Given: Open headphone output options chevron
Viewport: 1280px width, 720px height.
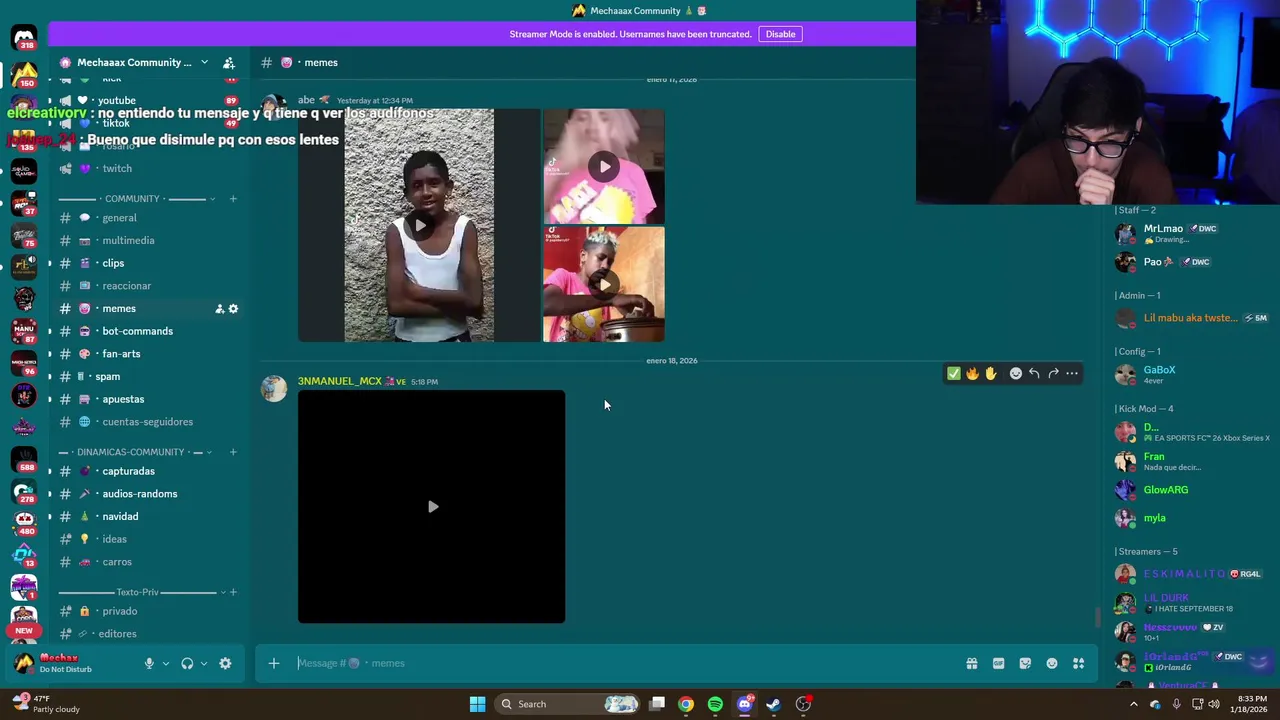Looking at the screenshot, I should (x=204, y=663).
